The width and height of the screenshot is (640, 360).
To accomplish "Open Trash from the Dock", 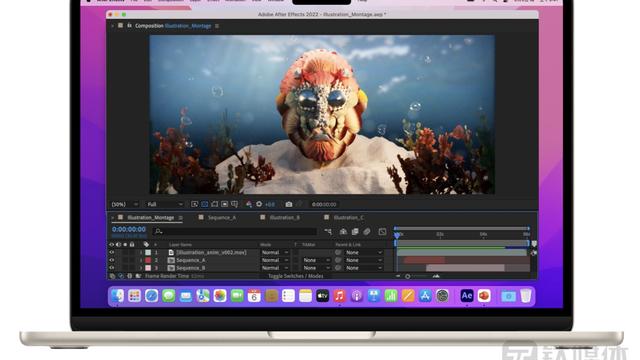I will [526, 296].
